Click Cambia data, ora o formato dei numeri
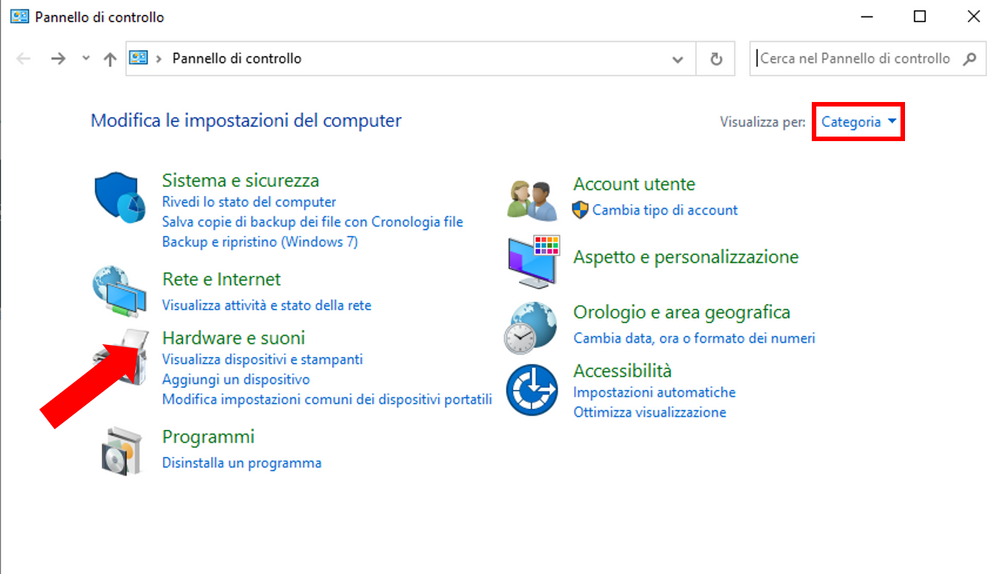This screenshot has height=574, width=1000. [x=694, y=339]
